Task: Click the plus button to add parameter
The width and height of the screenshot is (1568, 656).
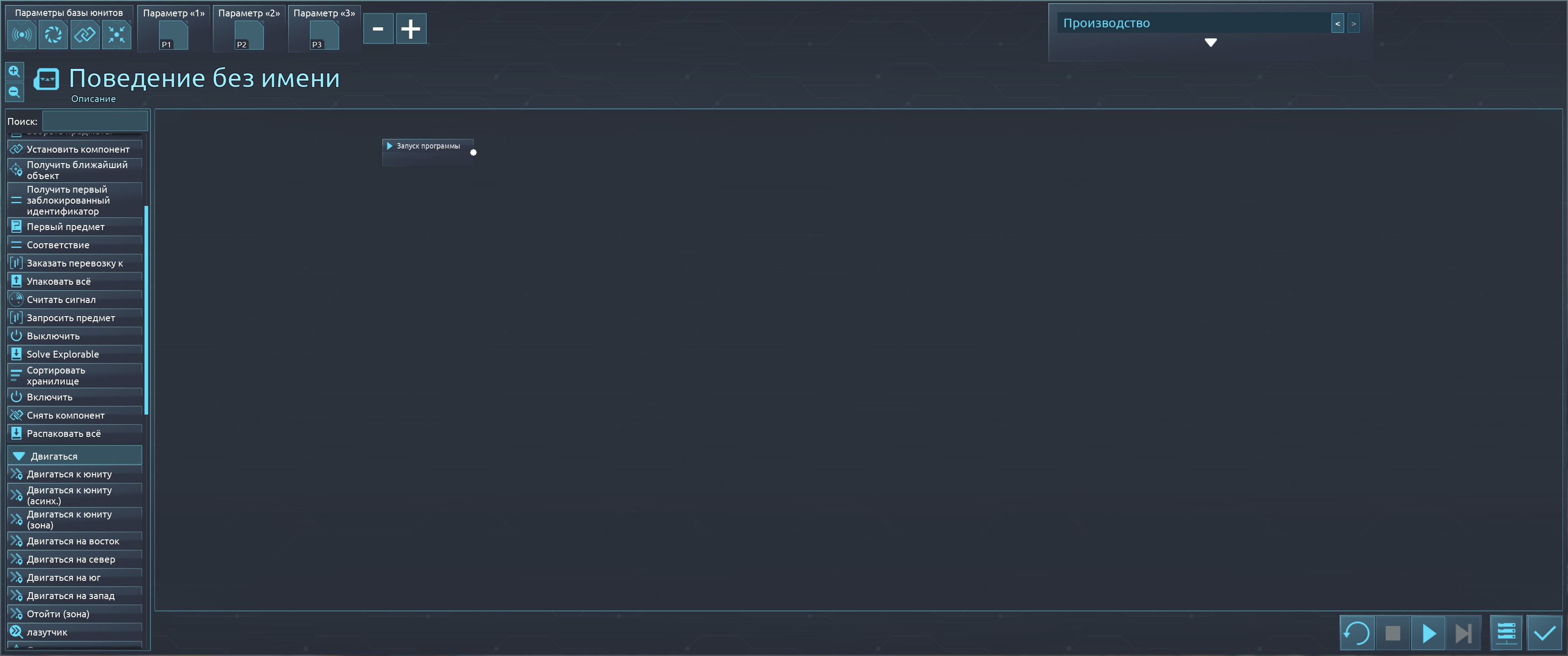Action: click(x=411, y=29)
